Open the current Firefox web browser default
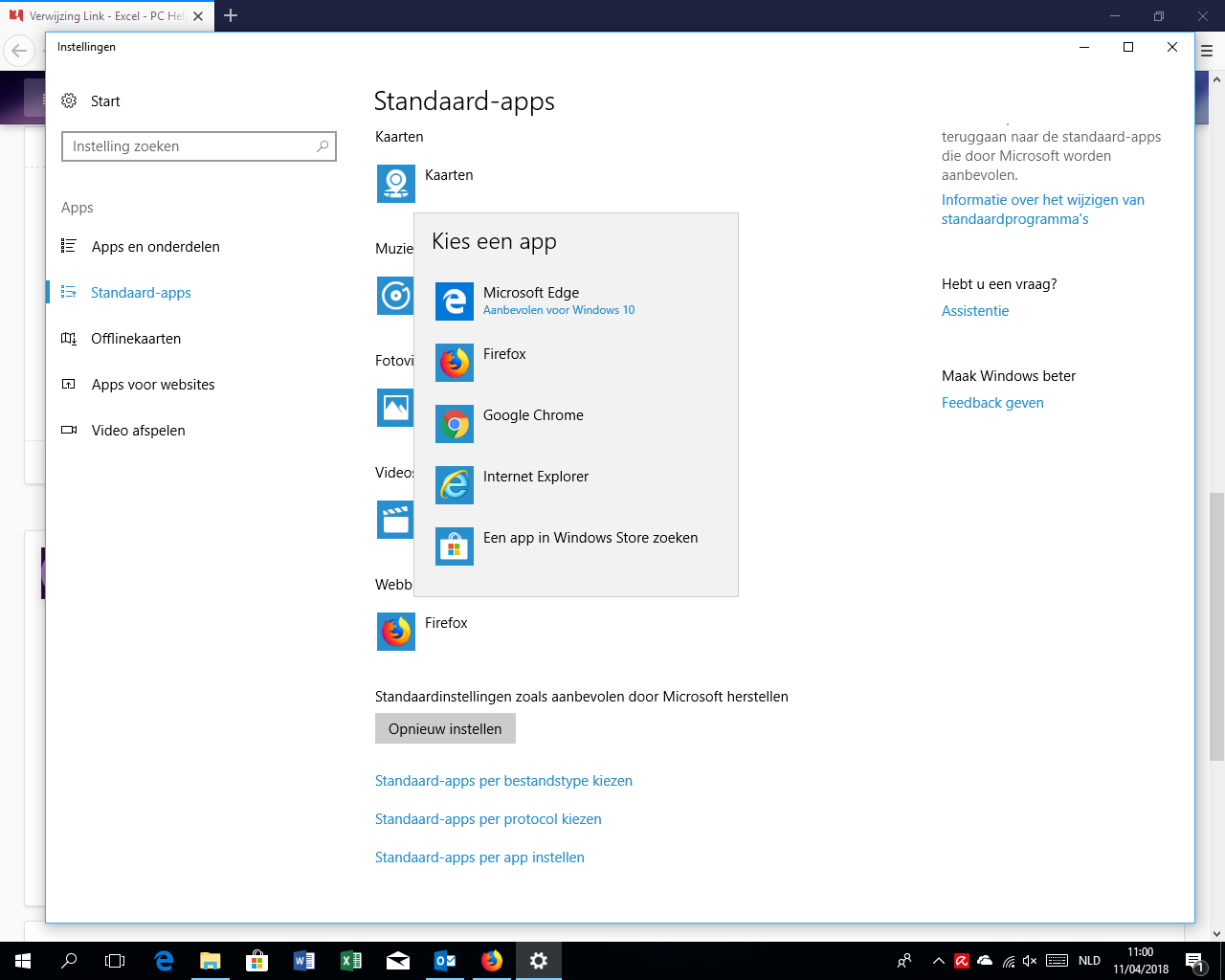Image resolution: width=1225 pixels, height=980 pixels. click(396, 632)
